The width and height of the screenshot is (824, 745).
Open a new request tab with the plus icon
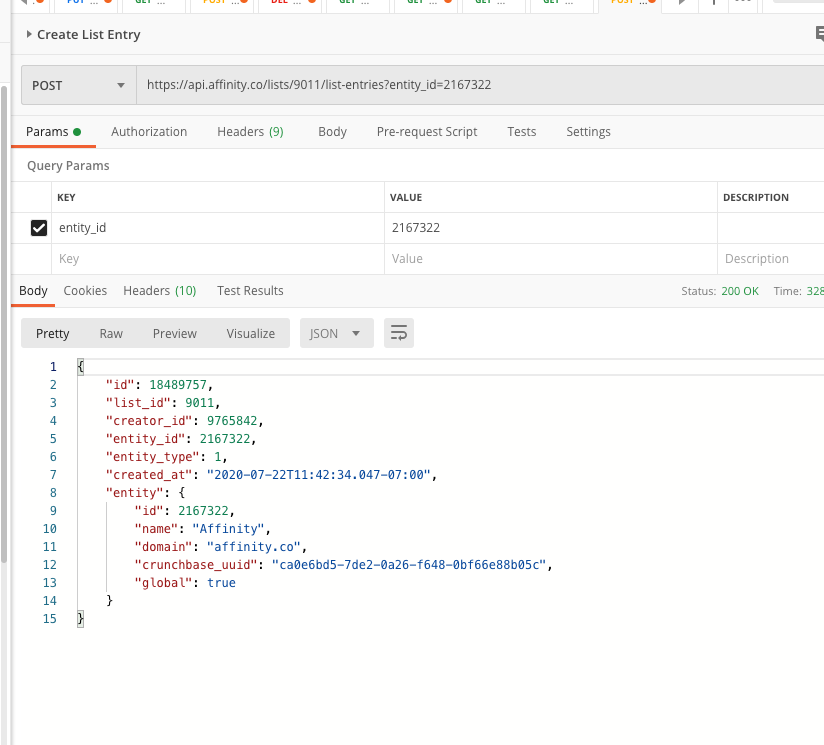(x=713, y=5)
